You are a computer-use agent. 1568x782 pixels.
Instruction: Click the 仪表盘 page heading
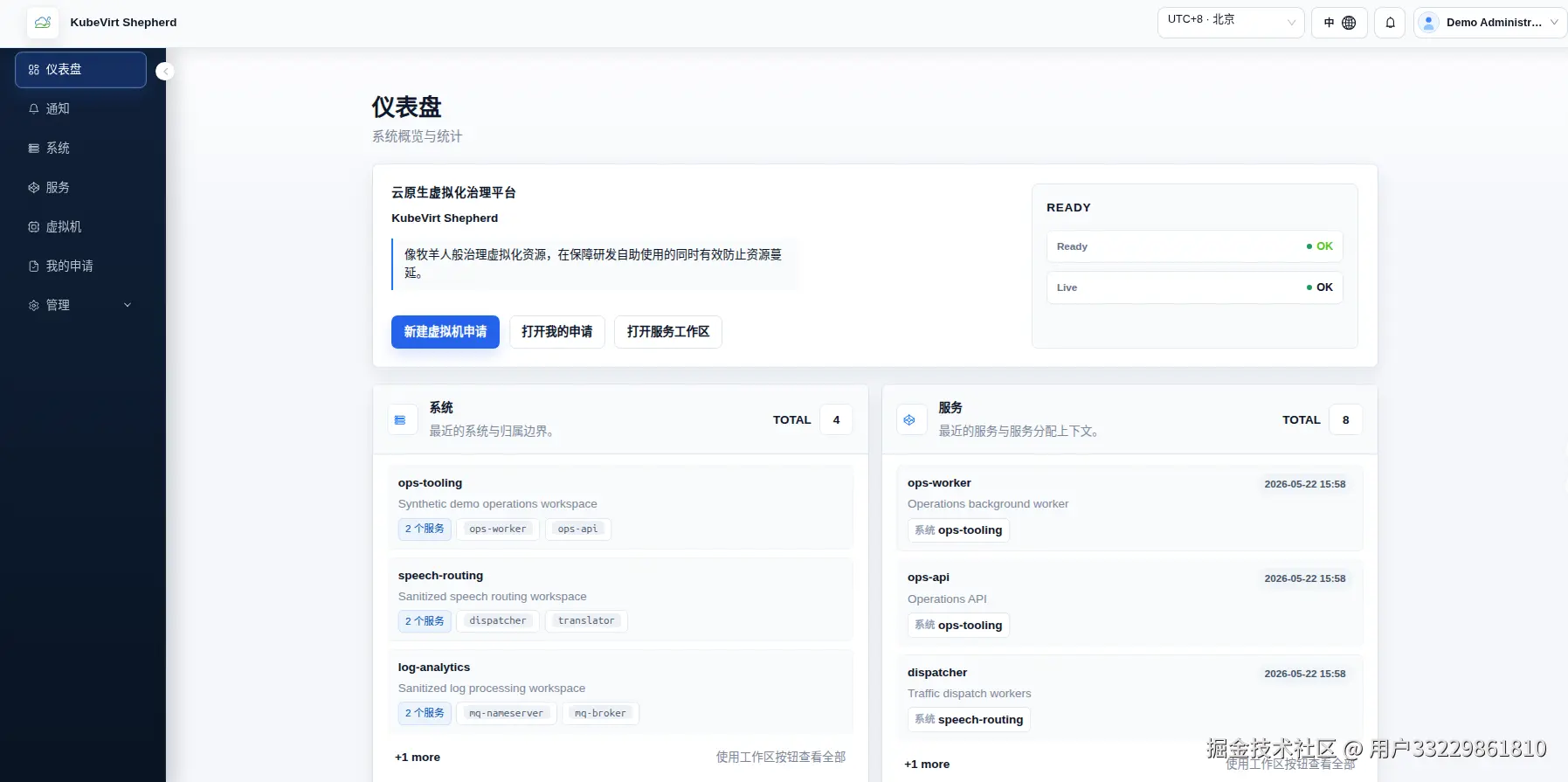pos(407,107)
